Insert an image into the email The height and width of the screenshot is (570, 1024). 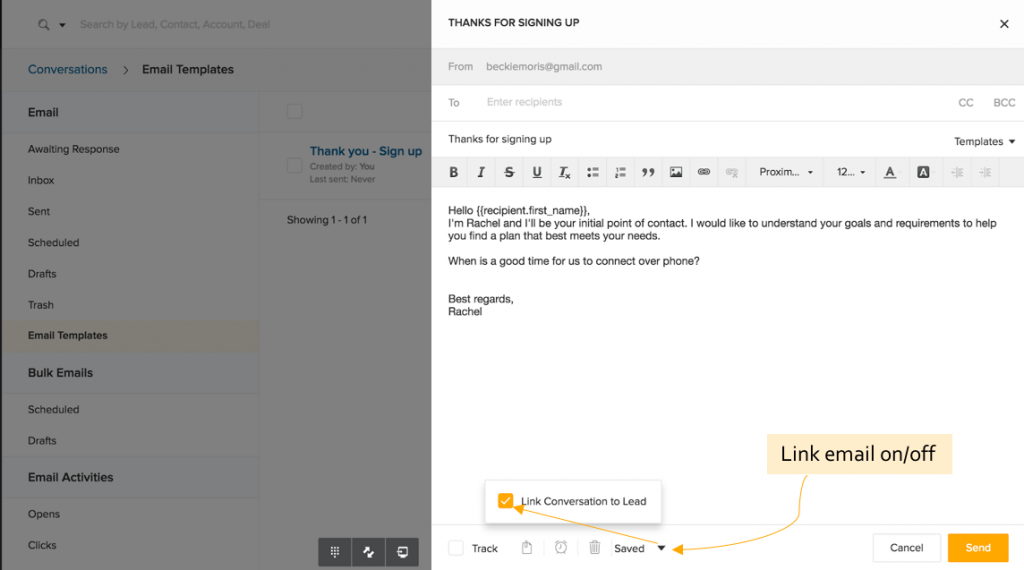tap(676, 172)
